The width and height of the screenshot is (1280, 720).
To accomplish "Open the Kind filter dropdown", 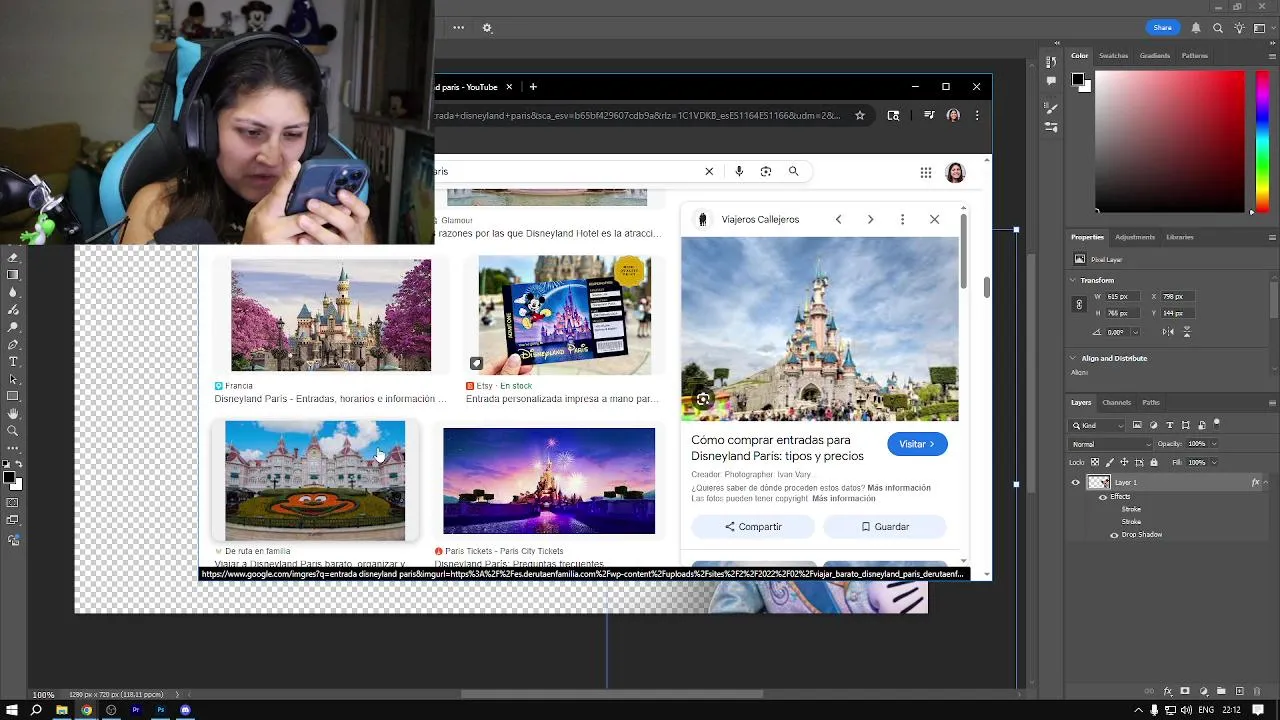I will coord(1097,425).
